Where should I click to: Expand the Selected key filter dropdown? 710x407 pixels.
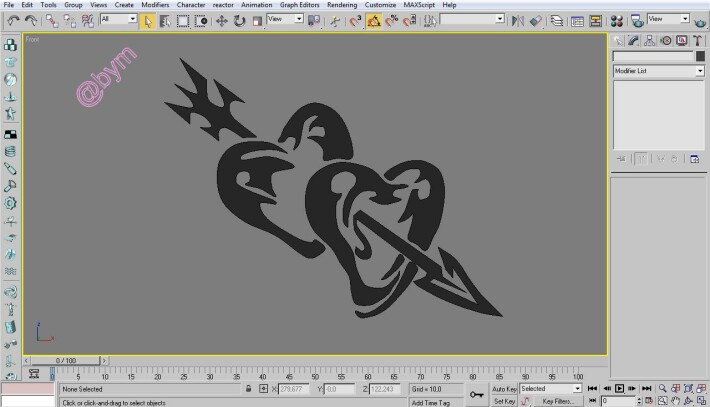point(551,388)
